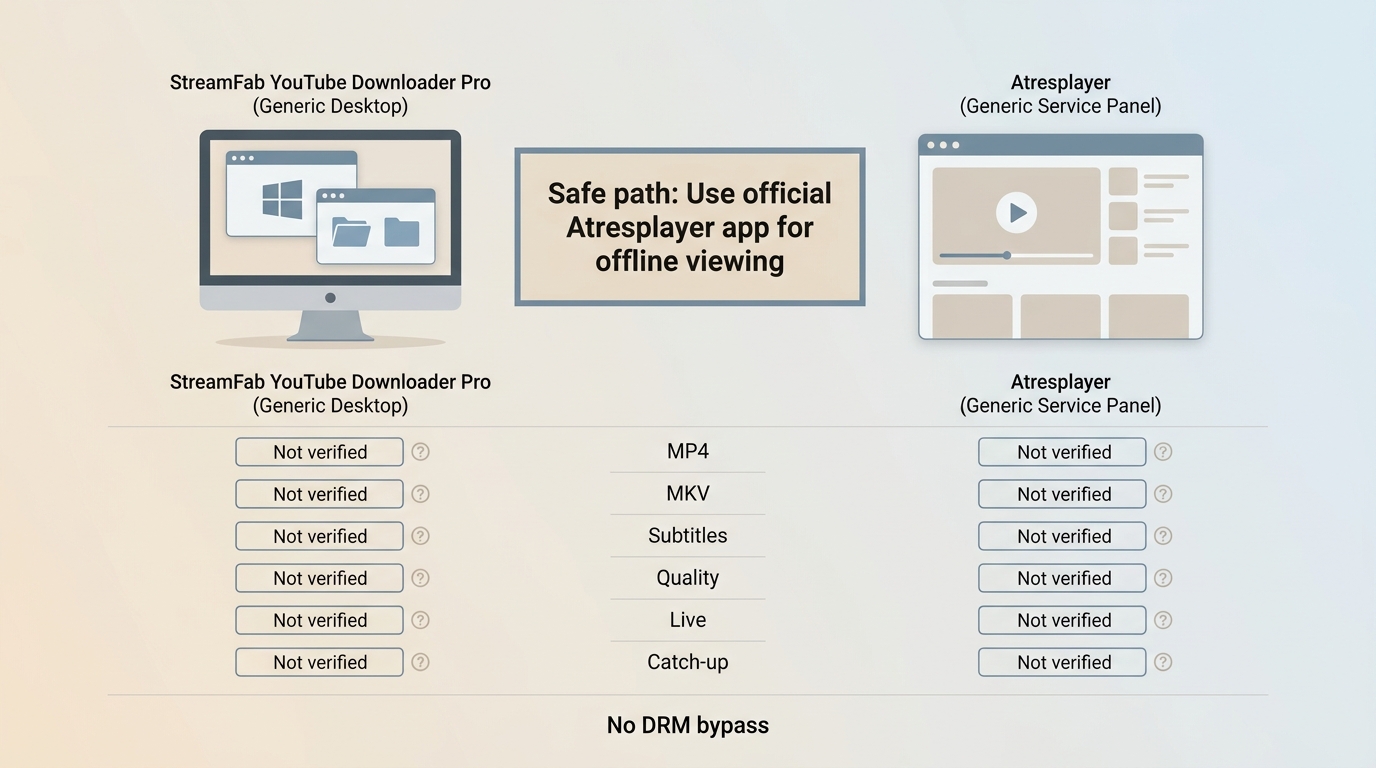The height and width of the screenshot is (768, 1376).
Task: Click the Atresplayer heading directly above the comparison table
Action: coord(1060,393)
